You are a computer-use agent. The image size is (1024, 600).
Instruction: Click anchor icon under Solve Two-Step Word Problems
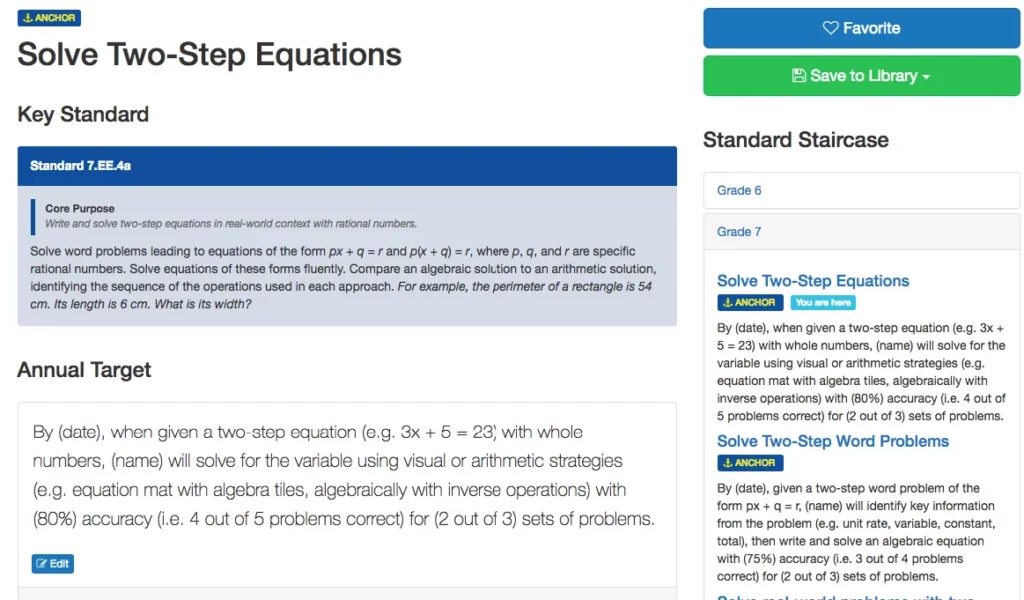pos(726,463)
